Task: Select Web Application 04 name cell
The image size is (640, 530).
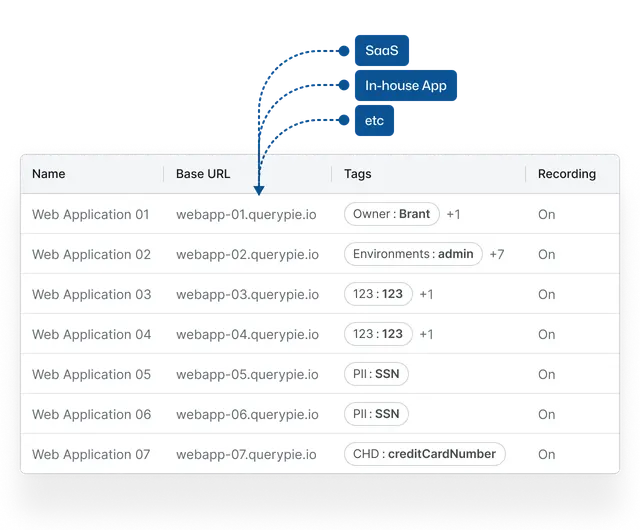Action: (x=91, y=334)
